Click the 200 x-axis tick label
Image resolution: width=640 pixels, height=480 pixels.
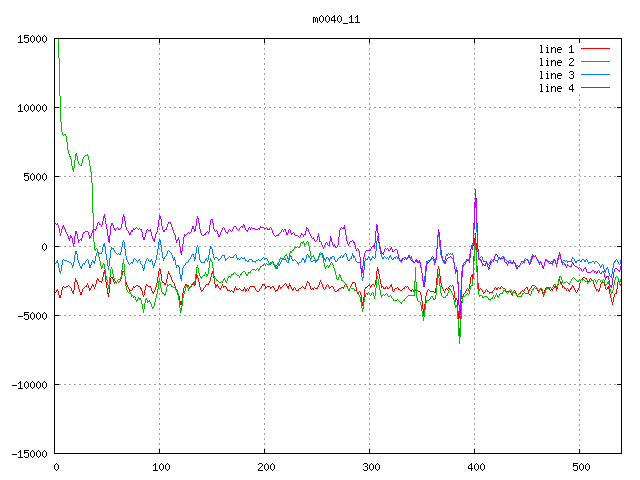tap(265, 467)
